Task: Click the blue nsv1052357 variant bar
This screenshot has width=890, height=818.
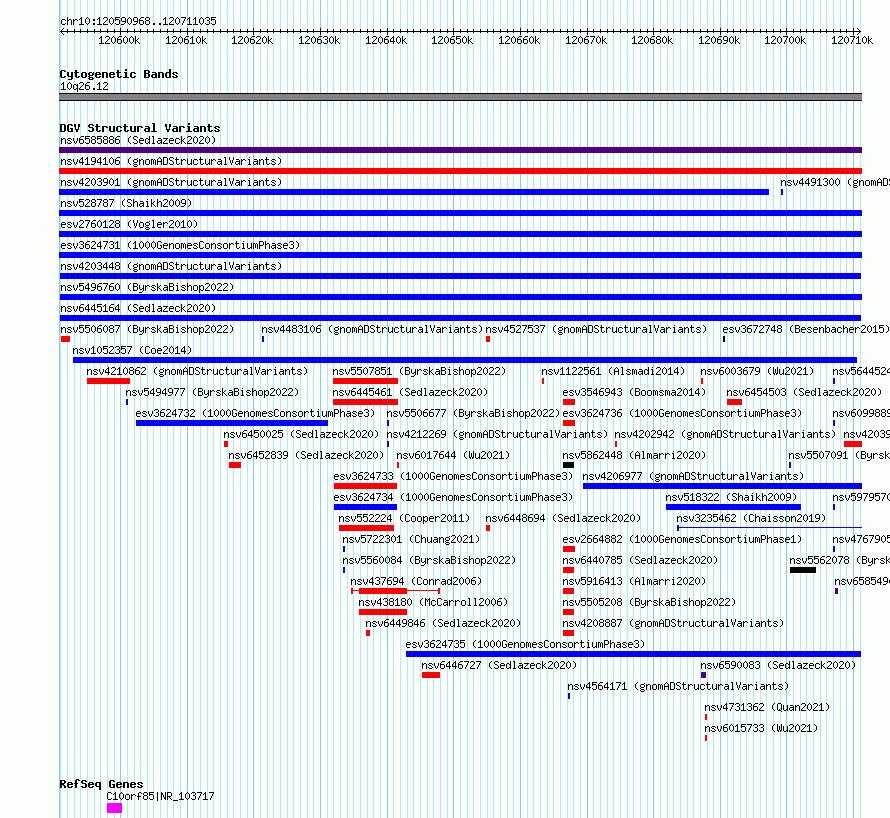Action: click(465, 360)
